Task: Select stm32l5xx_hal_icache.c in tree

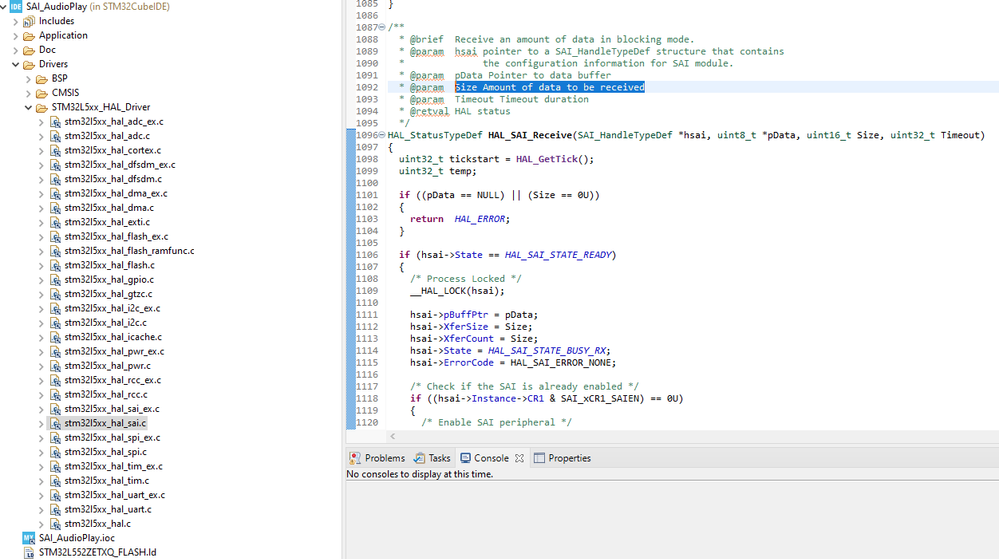Action: click(113, 337)
